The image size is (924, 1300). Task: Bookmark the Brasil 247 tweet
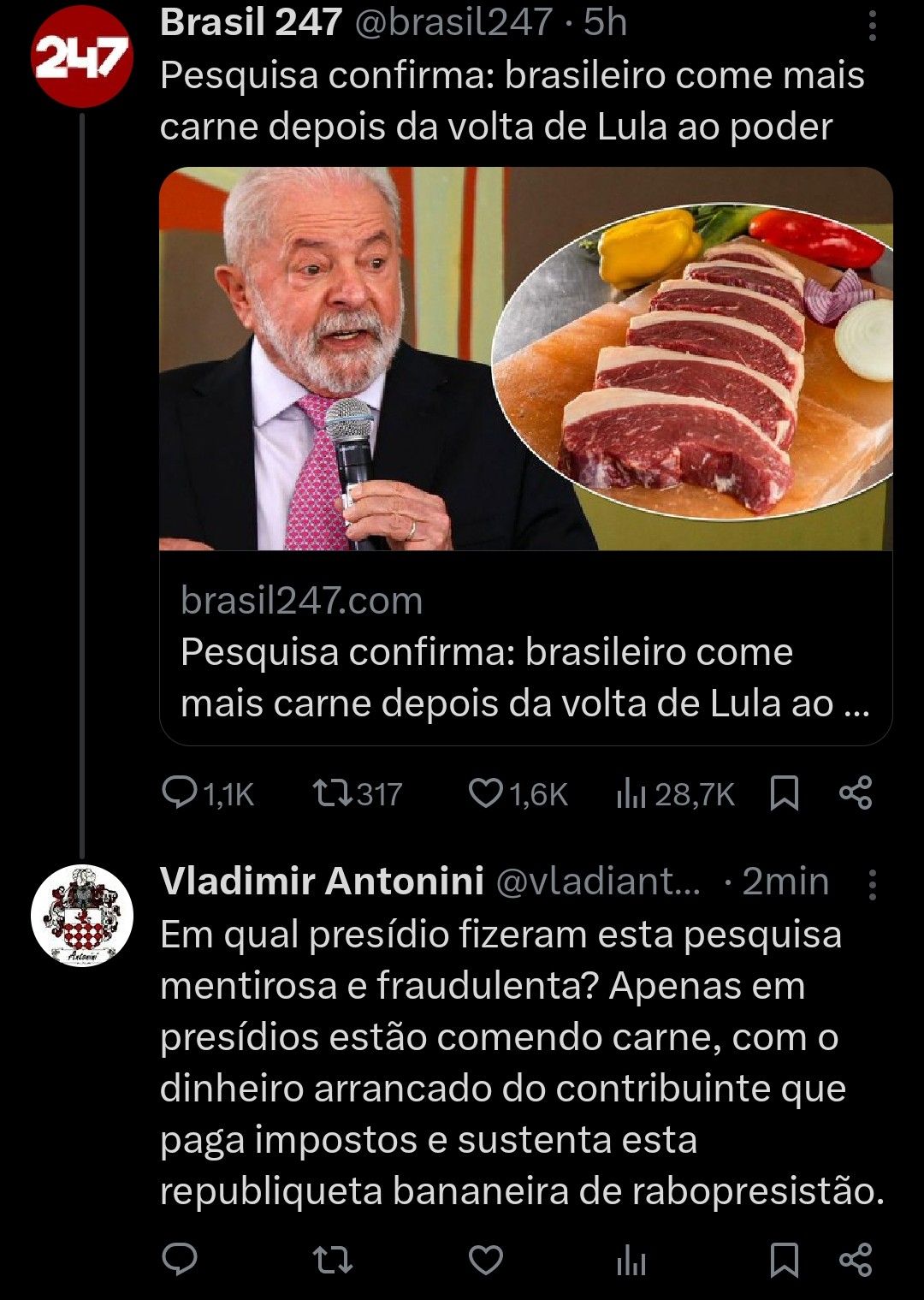785,793
